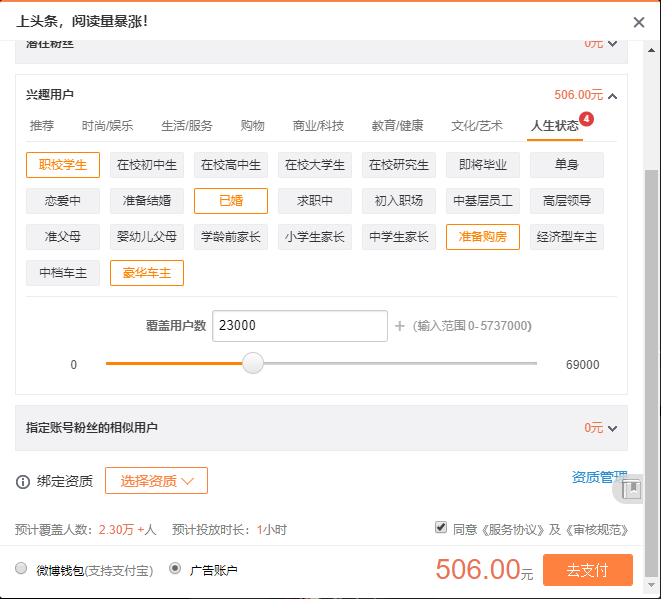Select the 单身 tag
Viewport: 661px width, 599px height.
click(567, 165)
